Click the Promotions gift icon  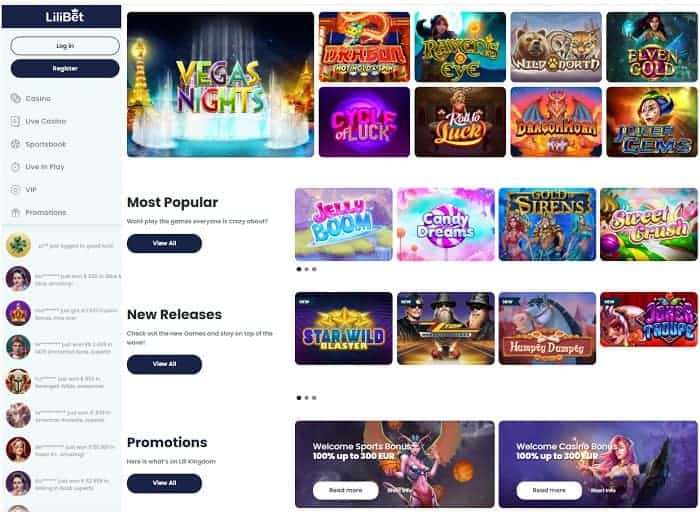point(16,212)
